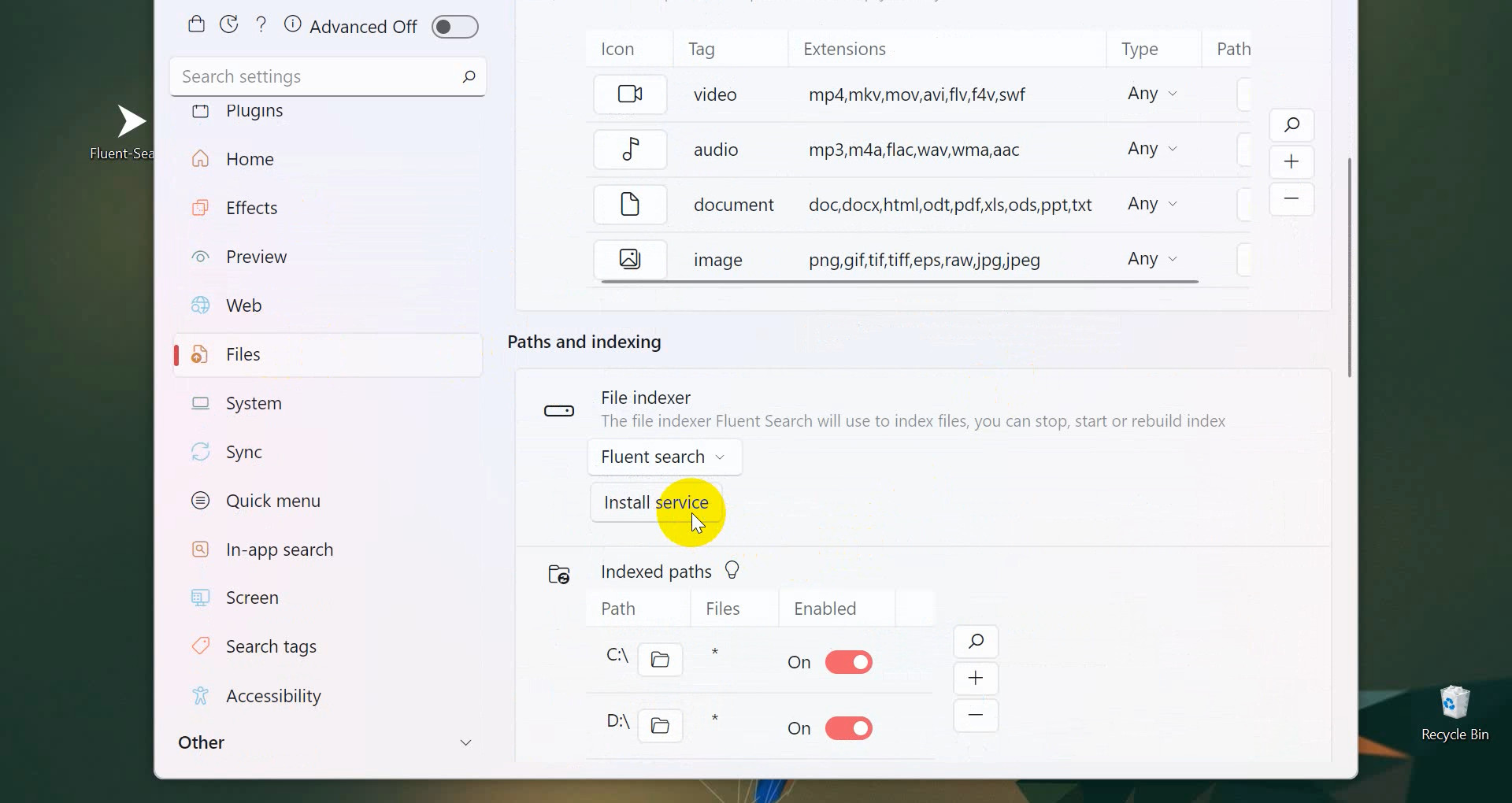
Task: Click the Install service button
Action: click(656, 502)
